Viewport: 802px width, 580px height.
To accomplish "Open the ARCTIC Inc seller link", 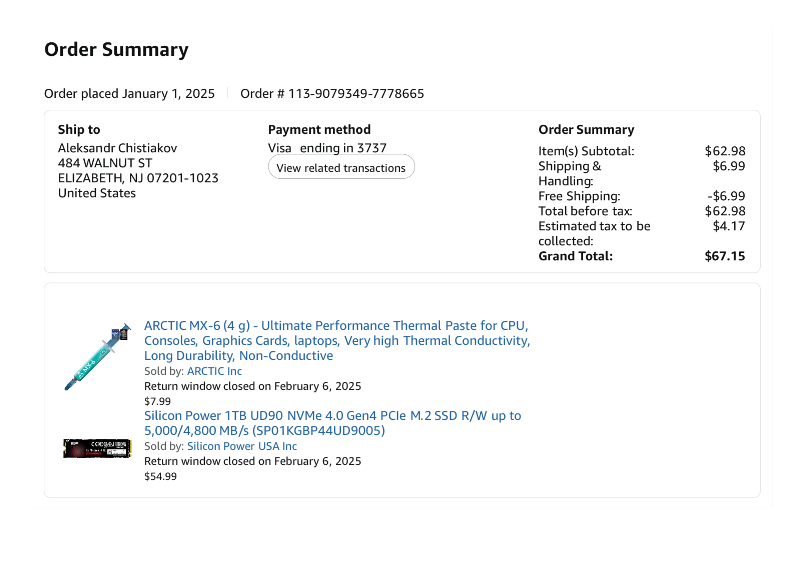I will tap(214, 371).
